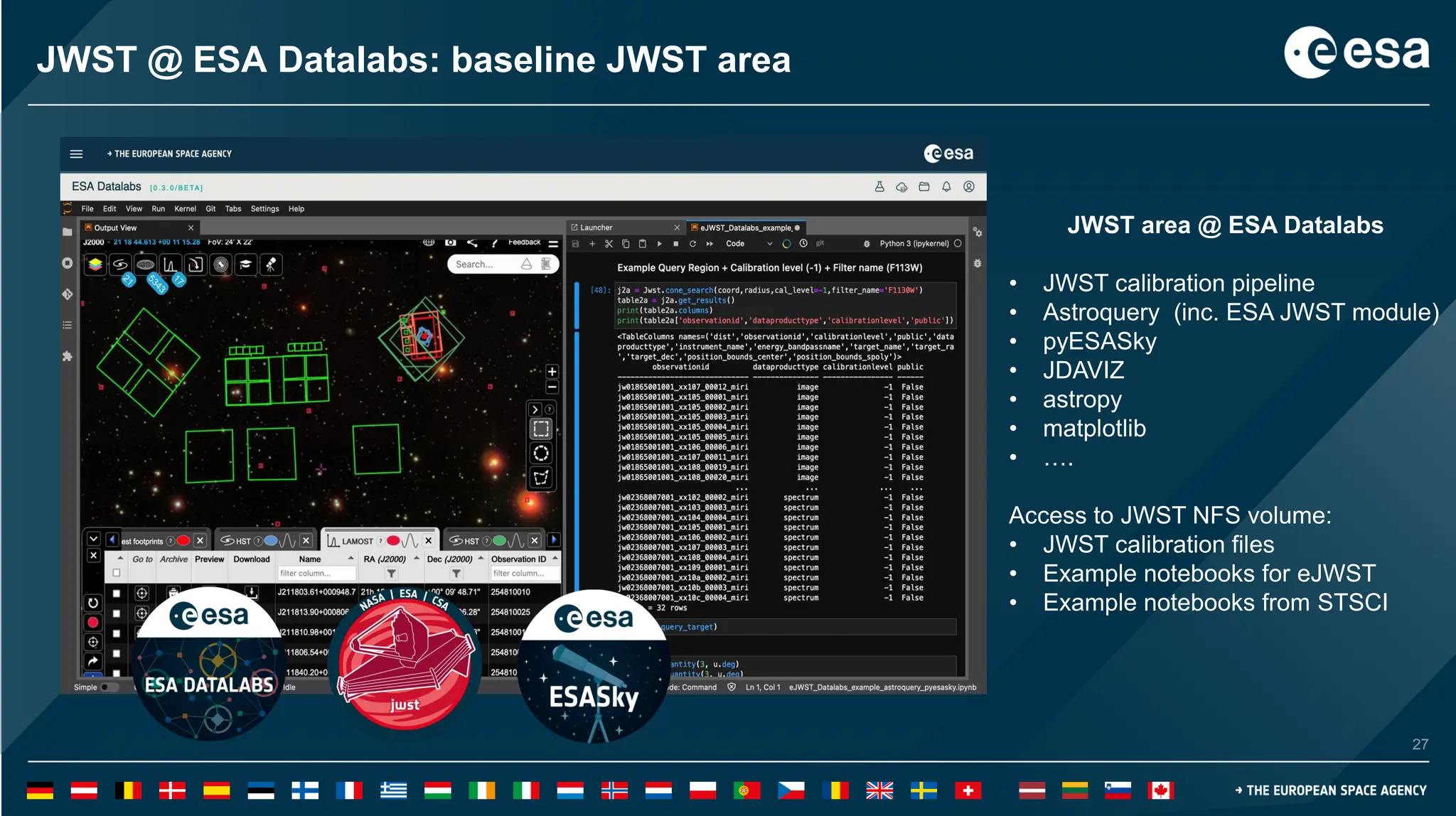Image resolution: width=1456 pixels, height=816 pixels.
Task: Open the ESASky sky layers stack icon
Action: click(x=95, y=265)
